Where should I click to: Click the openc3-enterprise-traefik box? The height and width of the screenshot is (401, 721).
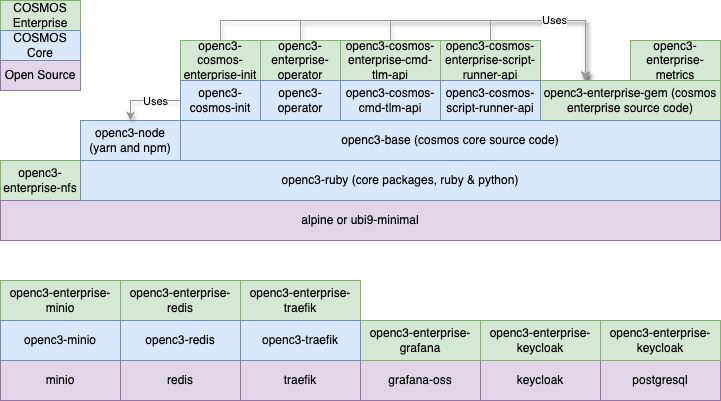point(300,300)
